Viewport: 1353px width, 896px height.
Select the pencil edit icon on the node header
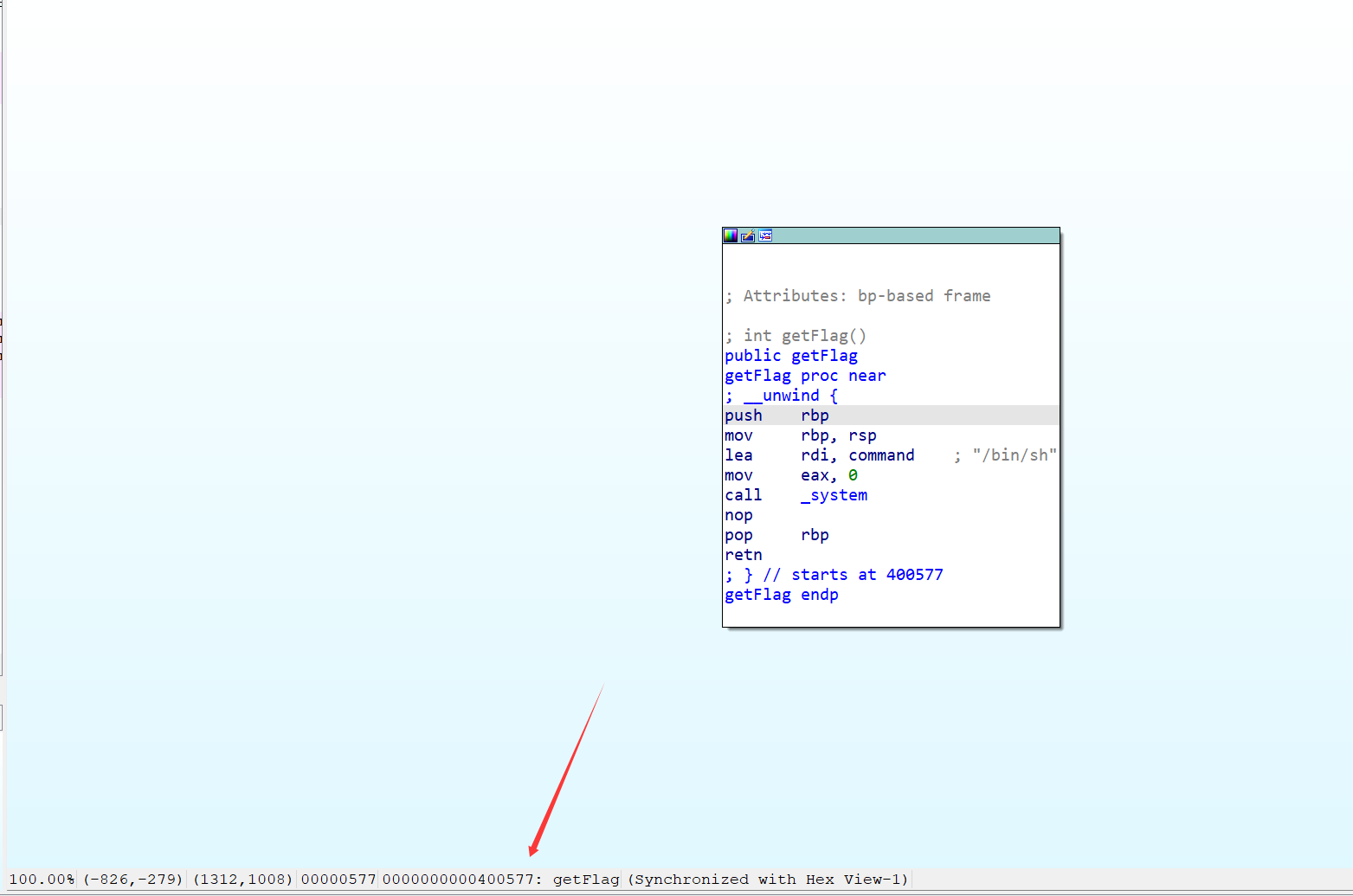click(x=747, y=235)
